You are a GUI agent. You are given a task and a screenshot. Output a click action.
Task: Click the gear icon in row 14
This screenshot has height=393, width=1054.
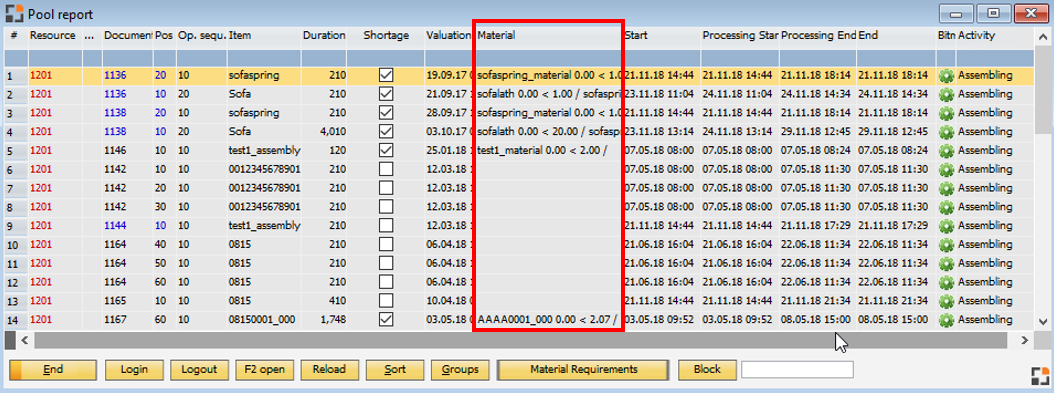946,320
